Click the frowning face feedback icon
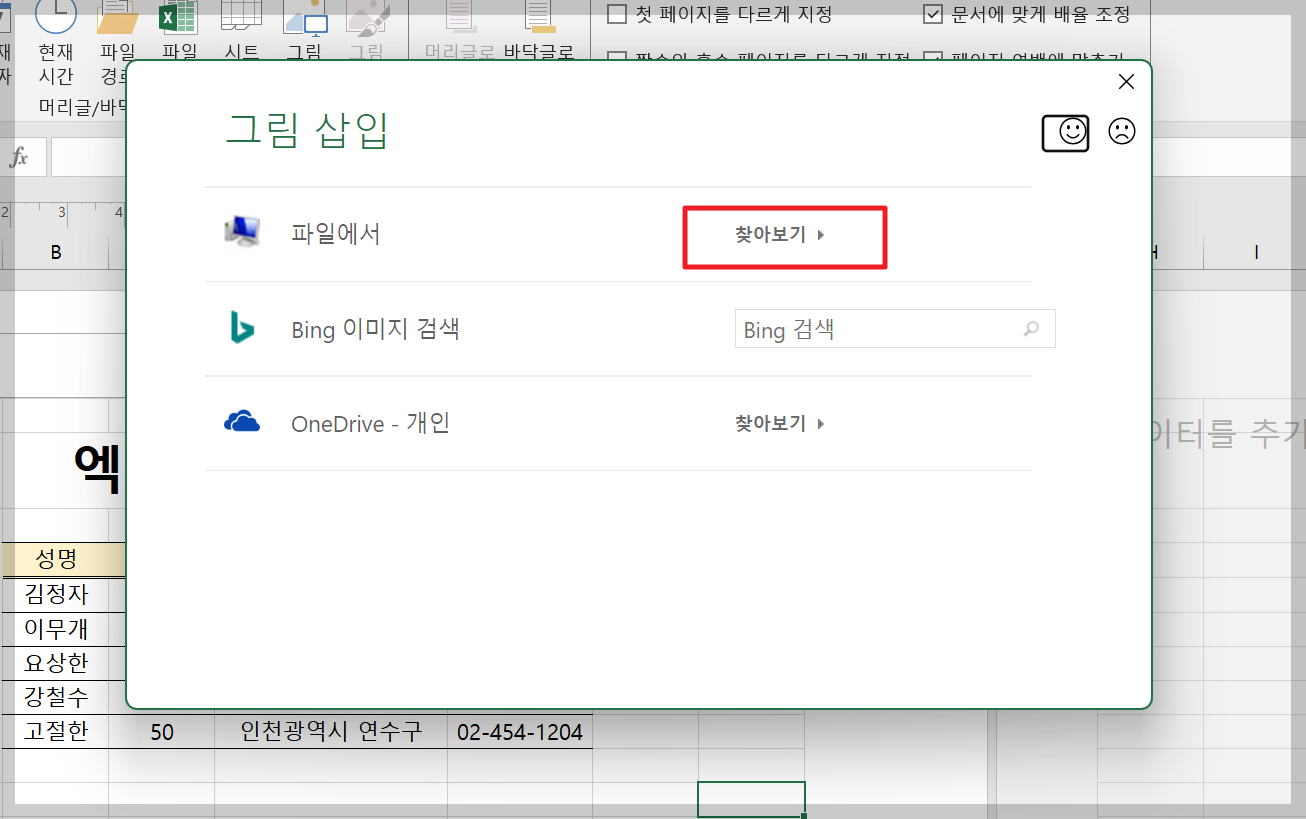Image resolution: width=1306 pixels, height=819 pixels. click(x=1121, y=131)
